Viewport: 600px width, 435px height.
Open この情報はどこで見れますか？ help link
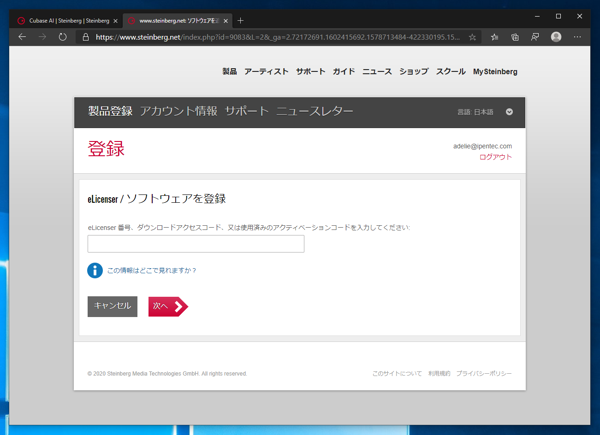point(152,270)
